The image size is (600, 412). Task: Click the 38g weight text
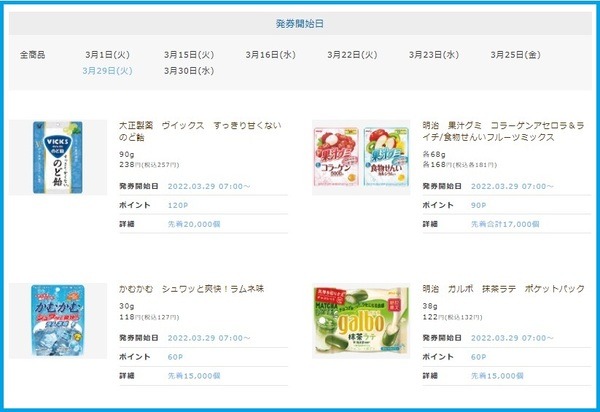(x=430, y=306)
